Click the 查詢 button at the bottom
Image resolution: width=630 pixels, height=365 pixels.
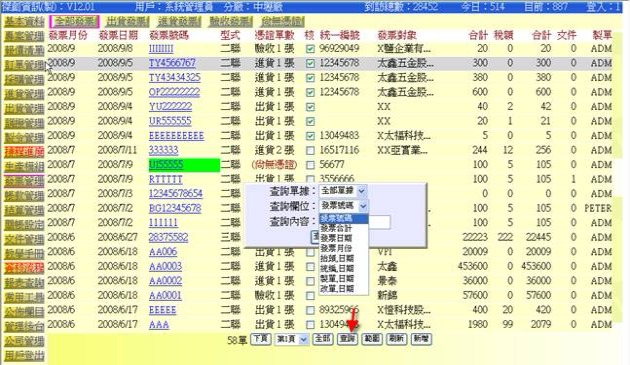click(x=347, y=338)
